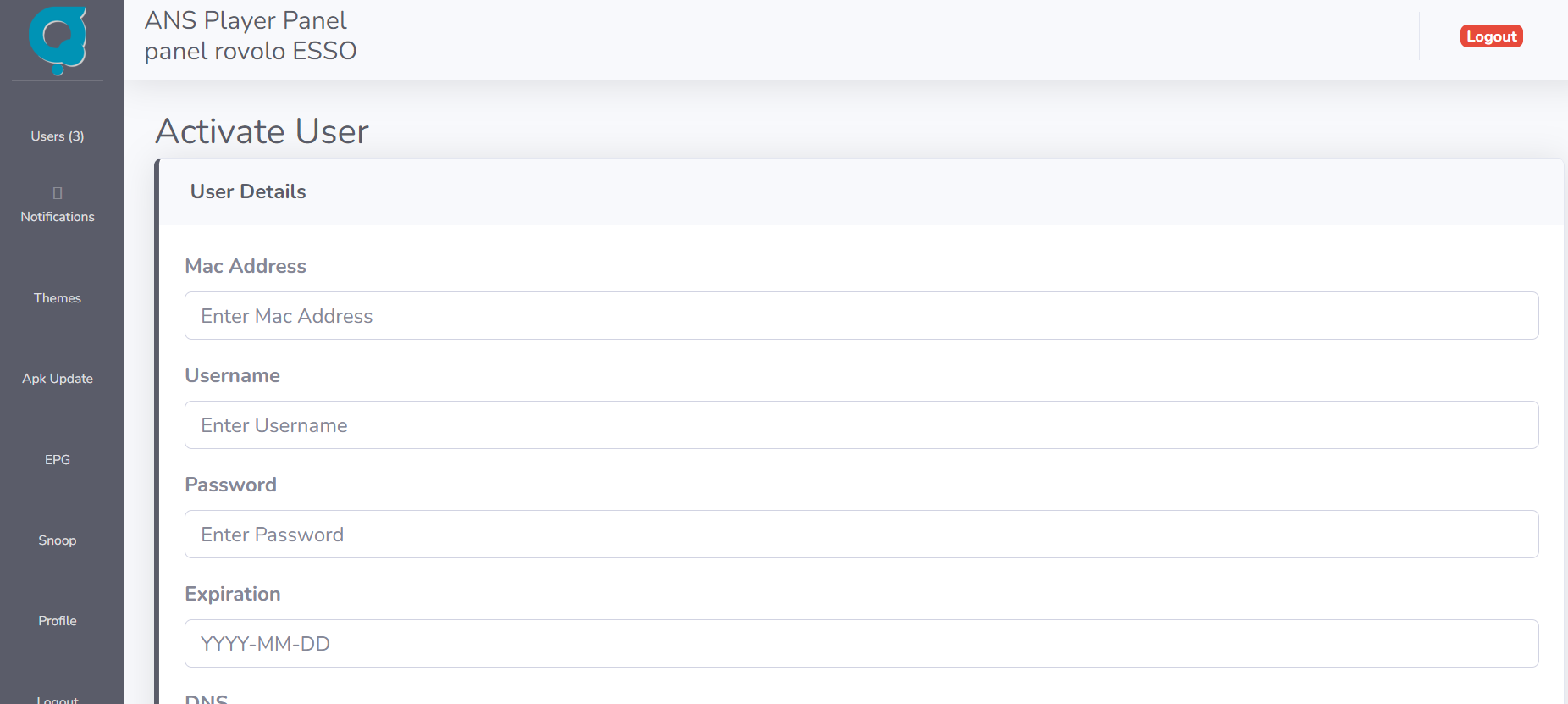Click the User Details card header
Image resolution: width=1568 pixels, height=704 pixels.
(248, 191)
